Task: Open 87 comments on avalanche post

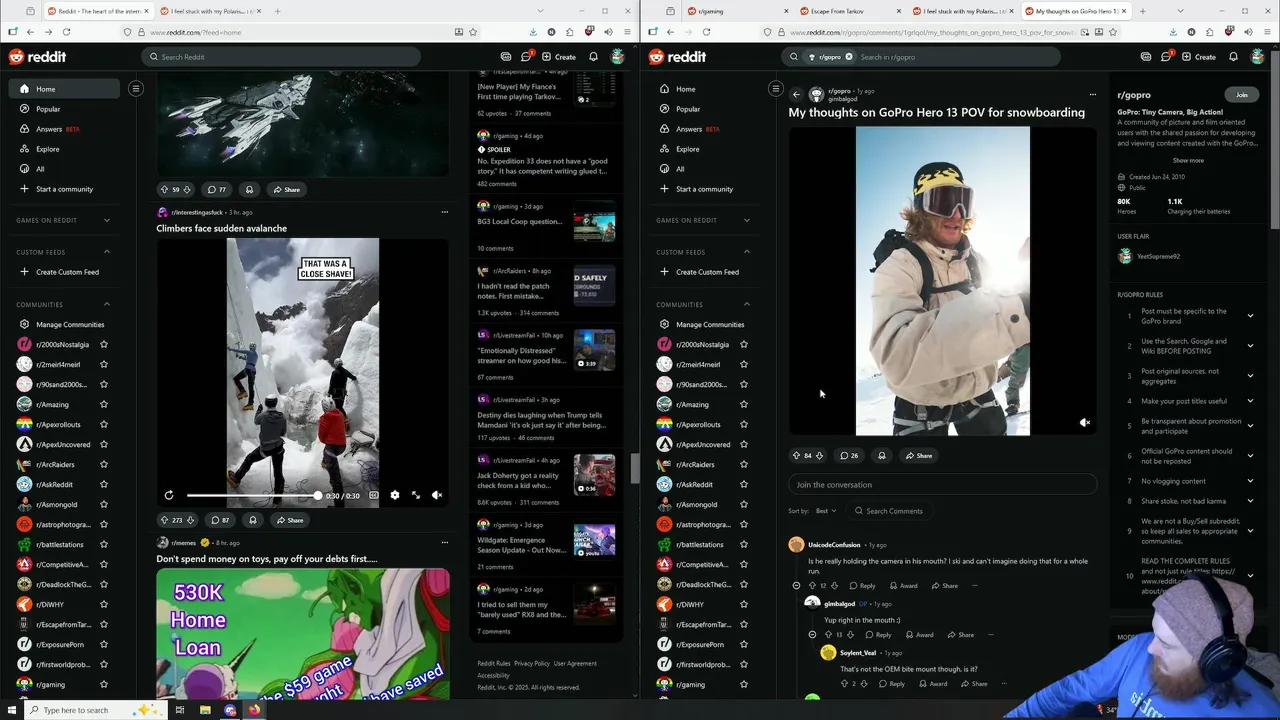Action: pyautogui.click(x=220, y=520)
